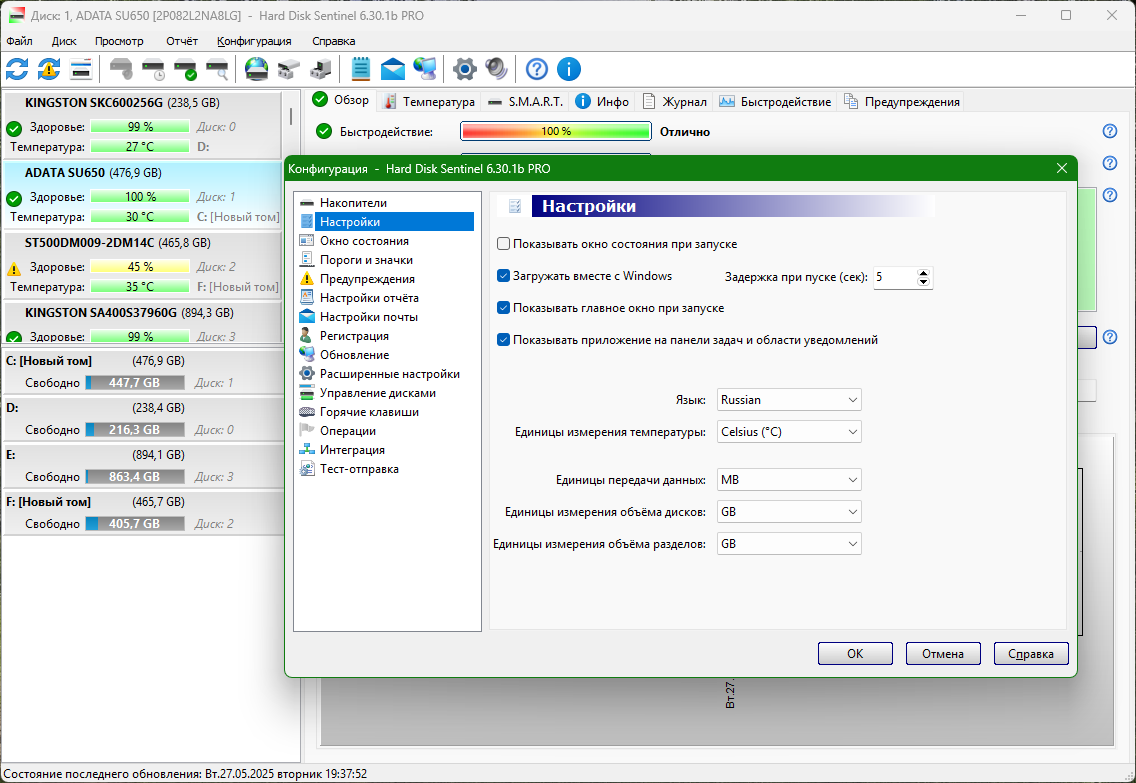
Task: Click the globe with disk toolbar icon
Action: click(x=256, y=70)
